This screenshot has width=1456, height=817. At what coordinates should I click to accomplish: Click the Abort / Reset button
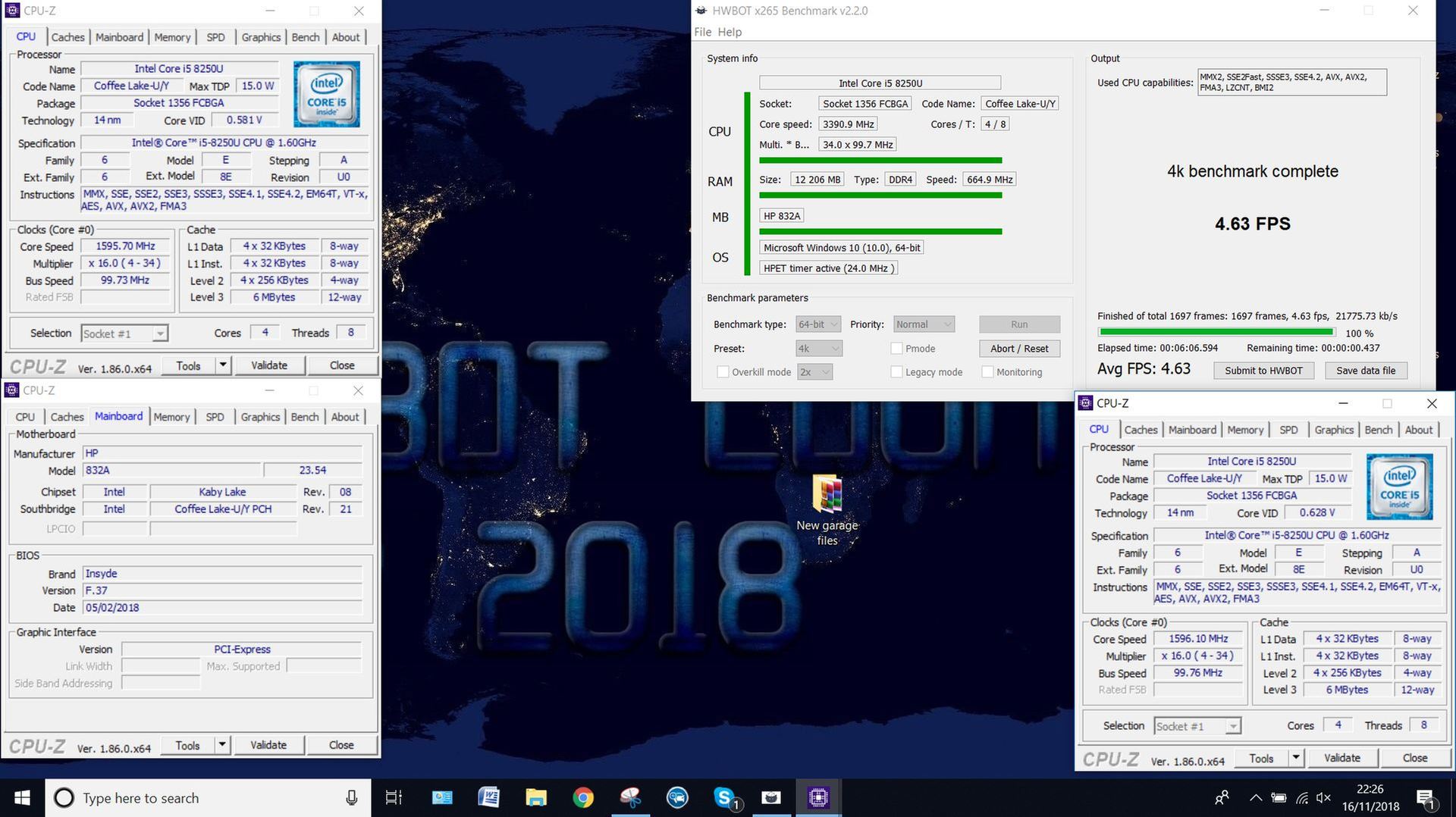pyautogui.click(x=1019, y=349)
